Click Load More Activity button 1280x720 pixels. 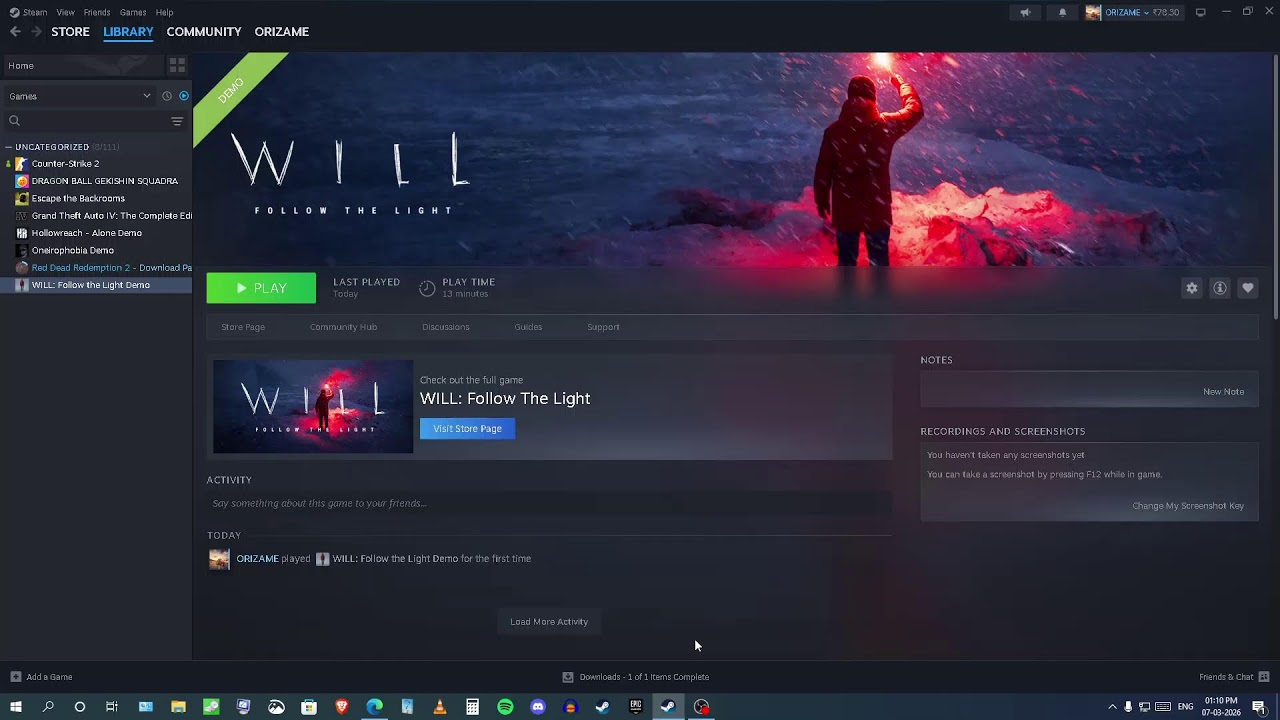tap(549, 622)
